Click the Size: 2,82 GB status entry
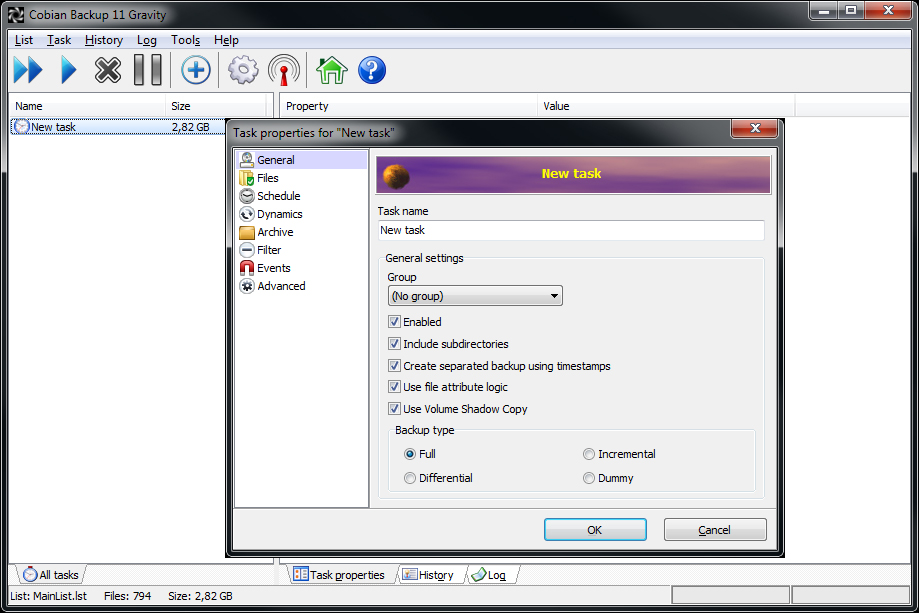The width and height of the screenshot is (919, 613). pos(200,596)
